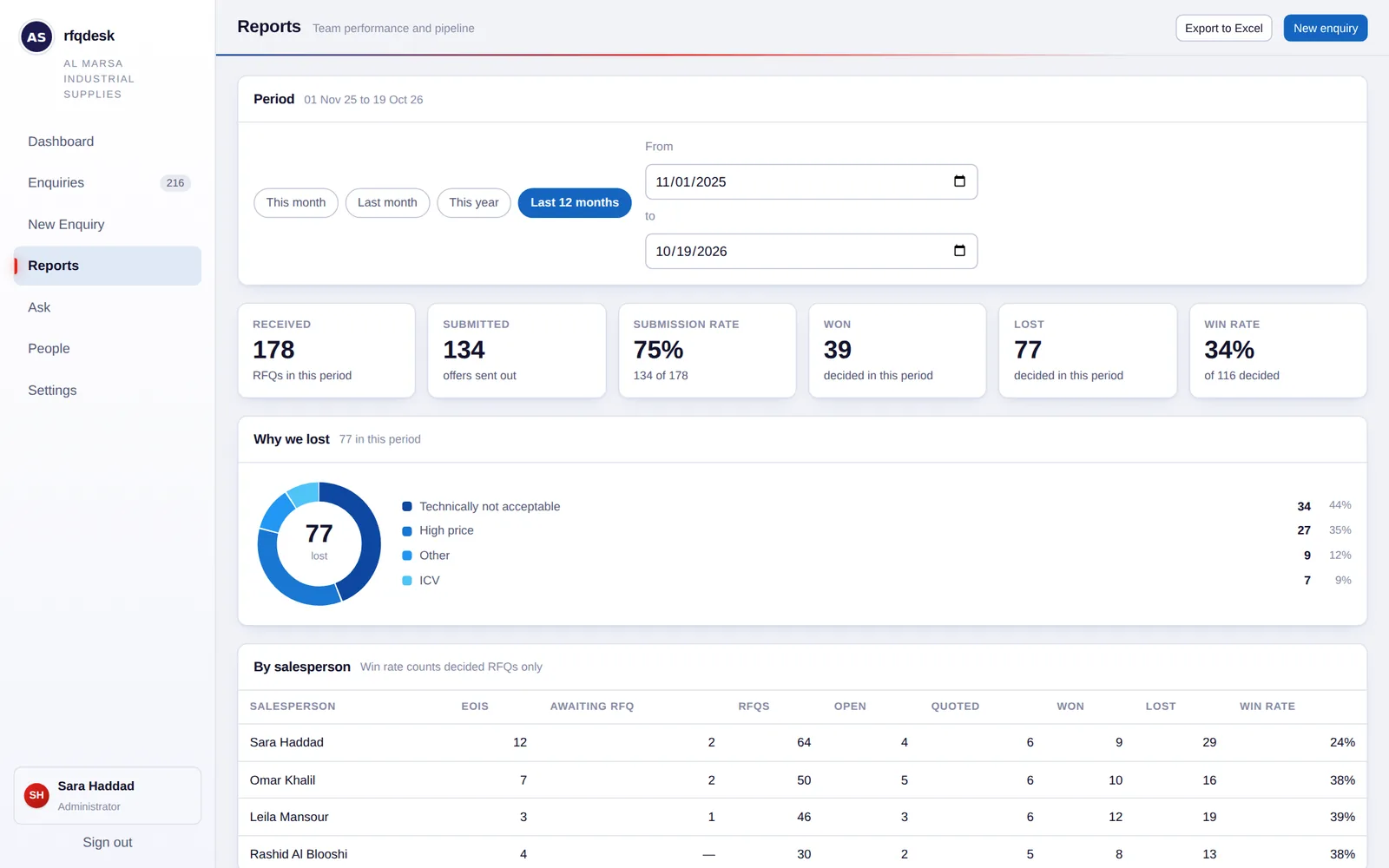Select Last month period filter
This screenshot has width=1389, height=868.
[387, 202]
